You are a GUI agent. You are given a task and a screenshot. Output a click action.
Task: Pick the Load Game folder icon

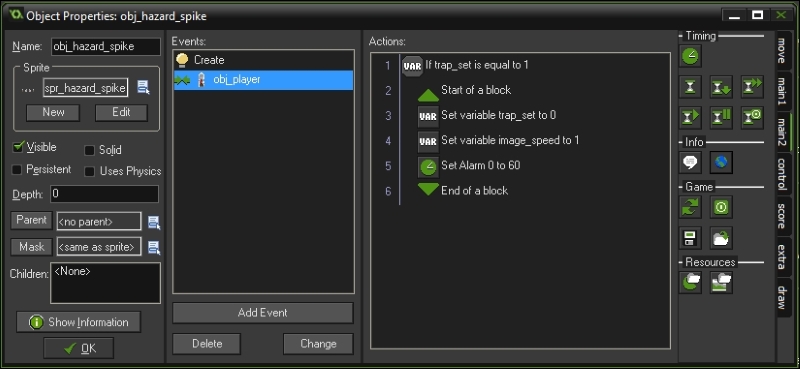pyautogui.click(x=721, y=238)
